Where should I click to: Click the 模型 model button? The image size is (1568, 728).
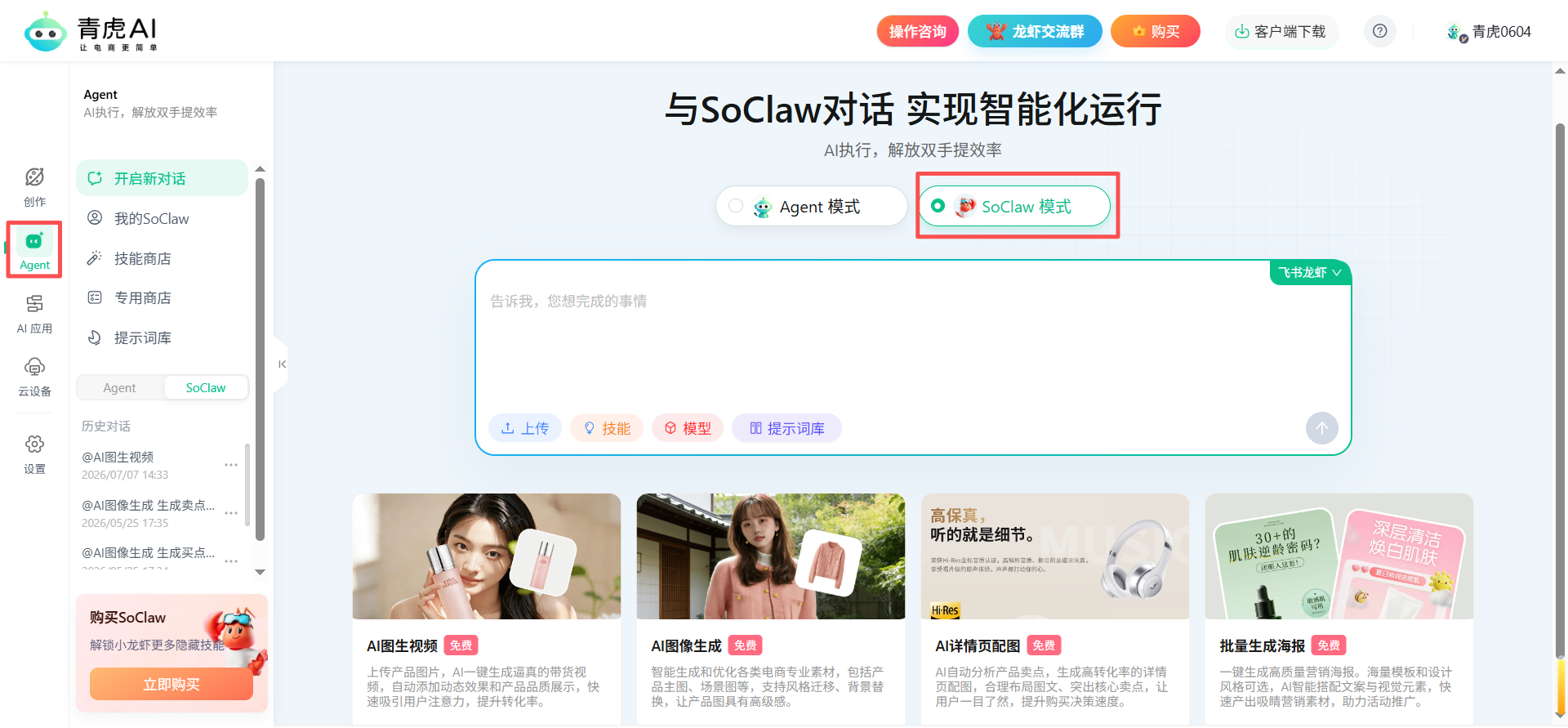tap(688, 428)
